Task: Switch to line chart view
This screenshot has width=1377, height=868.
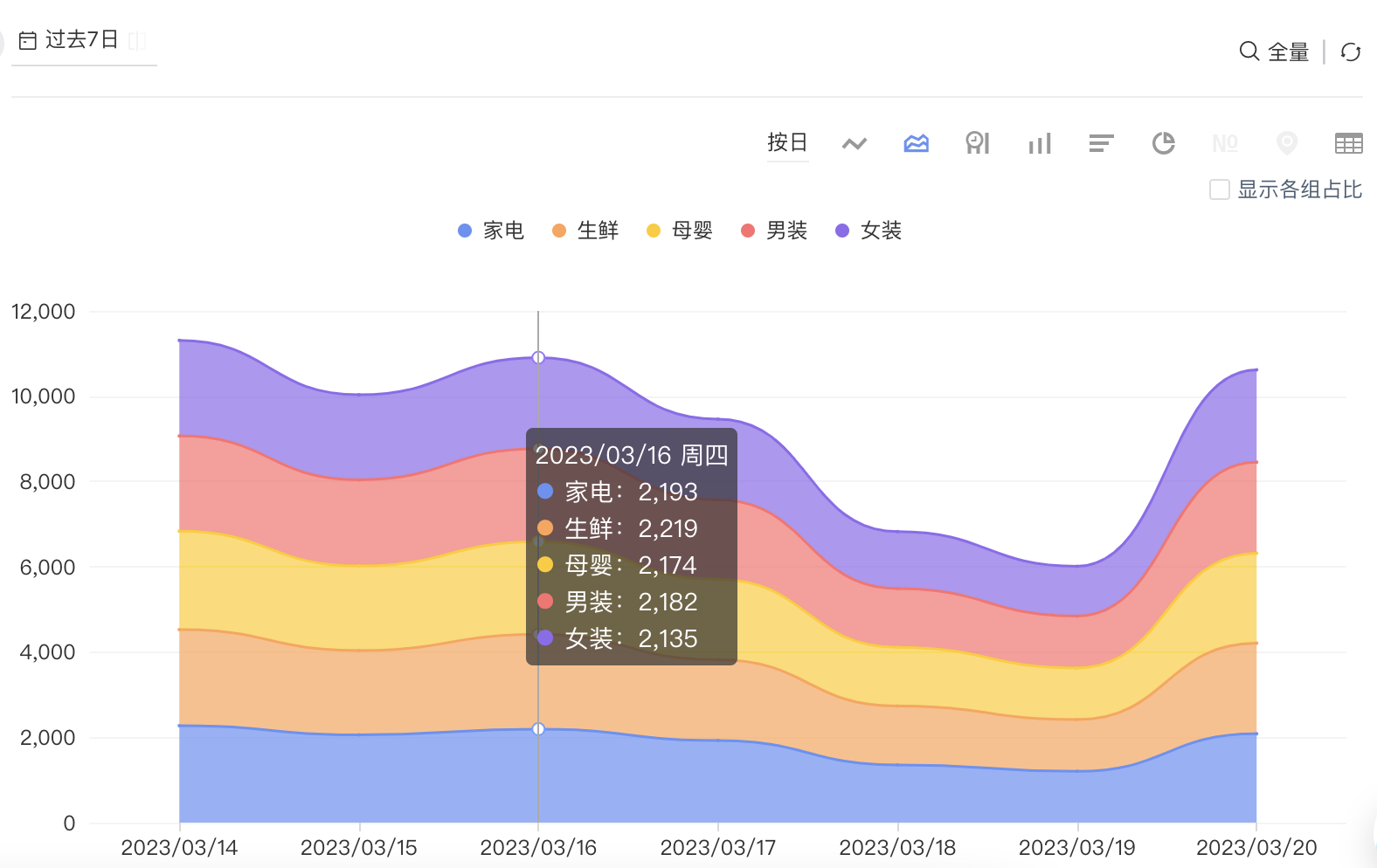Action: (x=855, y=143)
